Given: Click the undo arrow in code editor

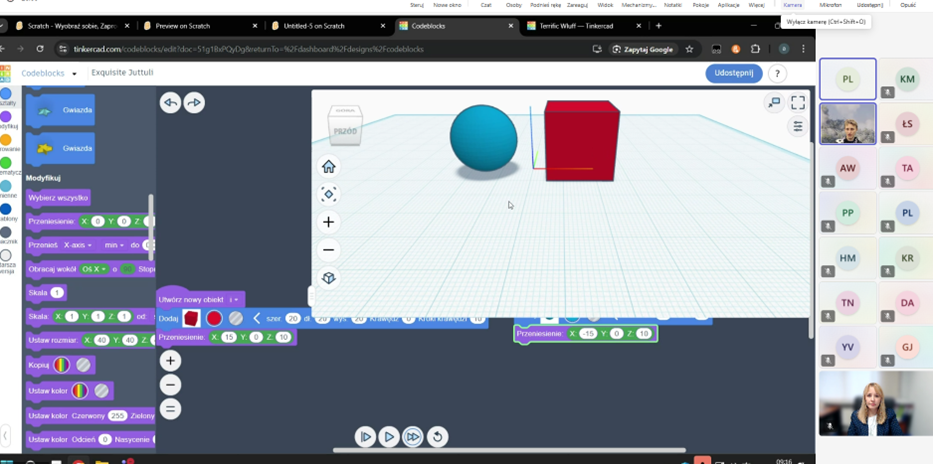Looking at the screenshot, I should 170,102.
